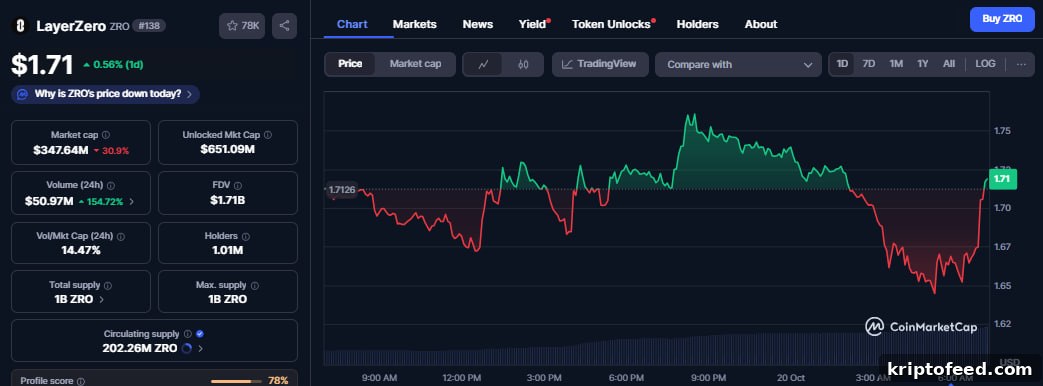Viewport: 1043px width, 386px height.
Task: Expand the Circulating supply 202.26M ZRO chevron
Action: tap(200, 348)
